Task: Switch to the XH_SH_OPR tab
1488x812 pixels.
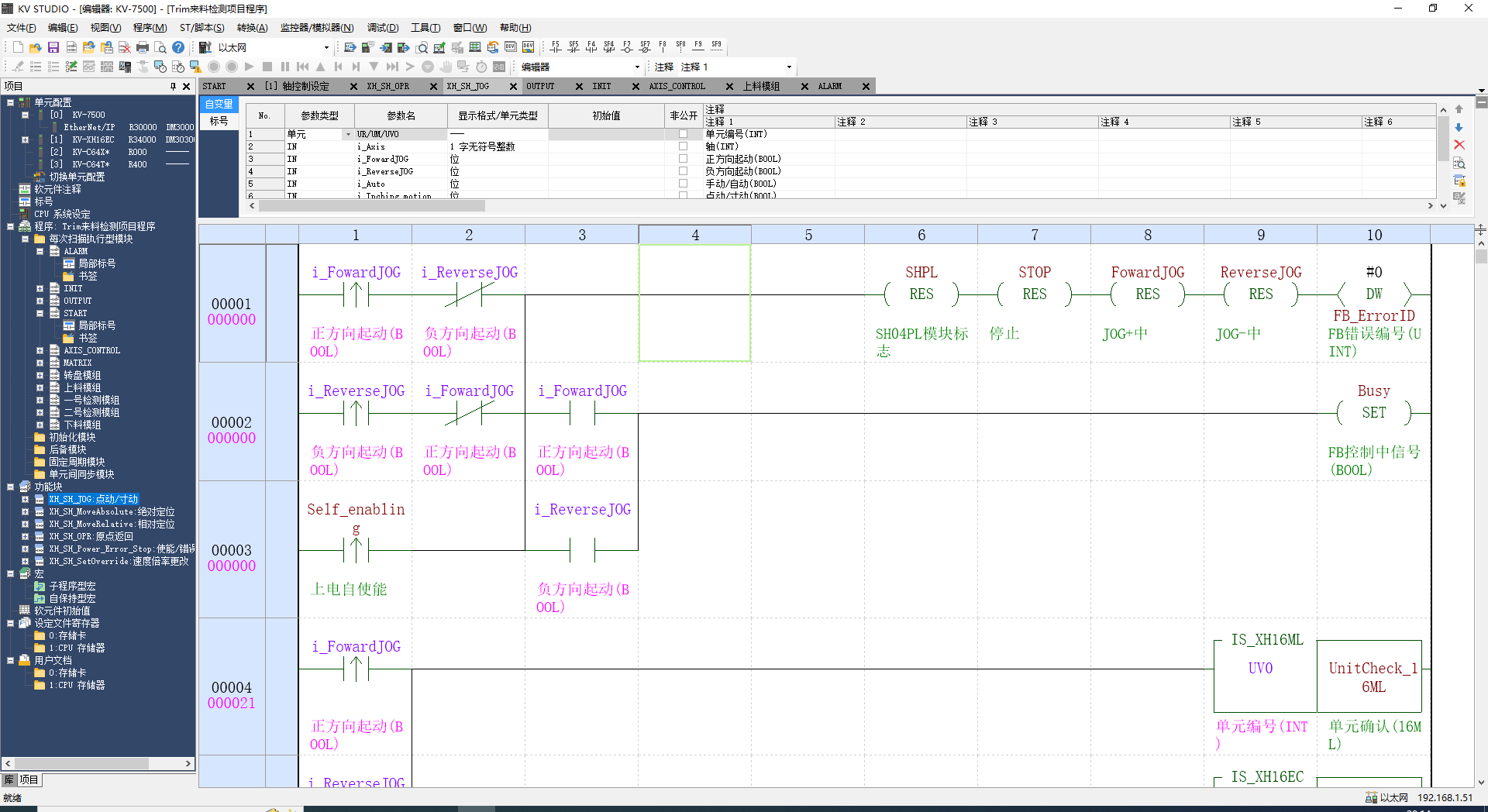Action: [387, 86]
